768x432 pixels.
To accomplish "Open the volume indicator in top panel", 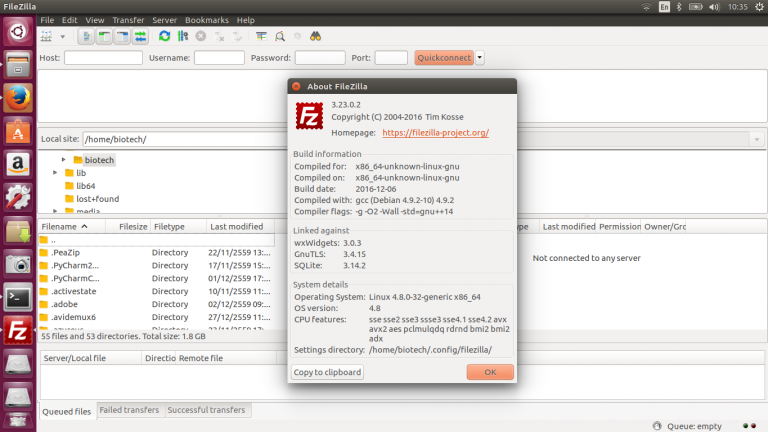I will [x=714, y=7].
